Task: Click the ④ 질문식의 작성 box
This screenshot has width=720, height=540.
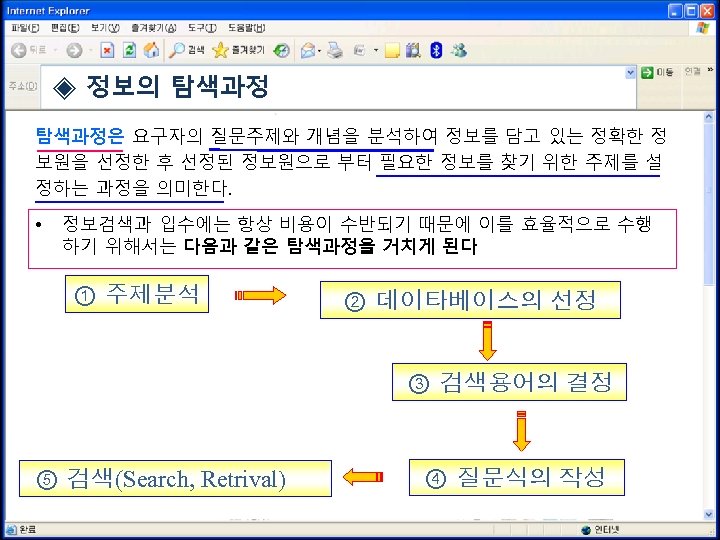Action: [x=517, y=478]
